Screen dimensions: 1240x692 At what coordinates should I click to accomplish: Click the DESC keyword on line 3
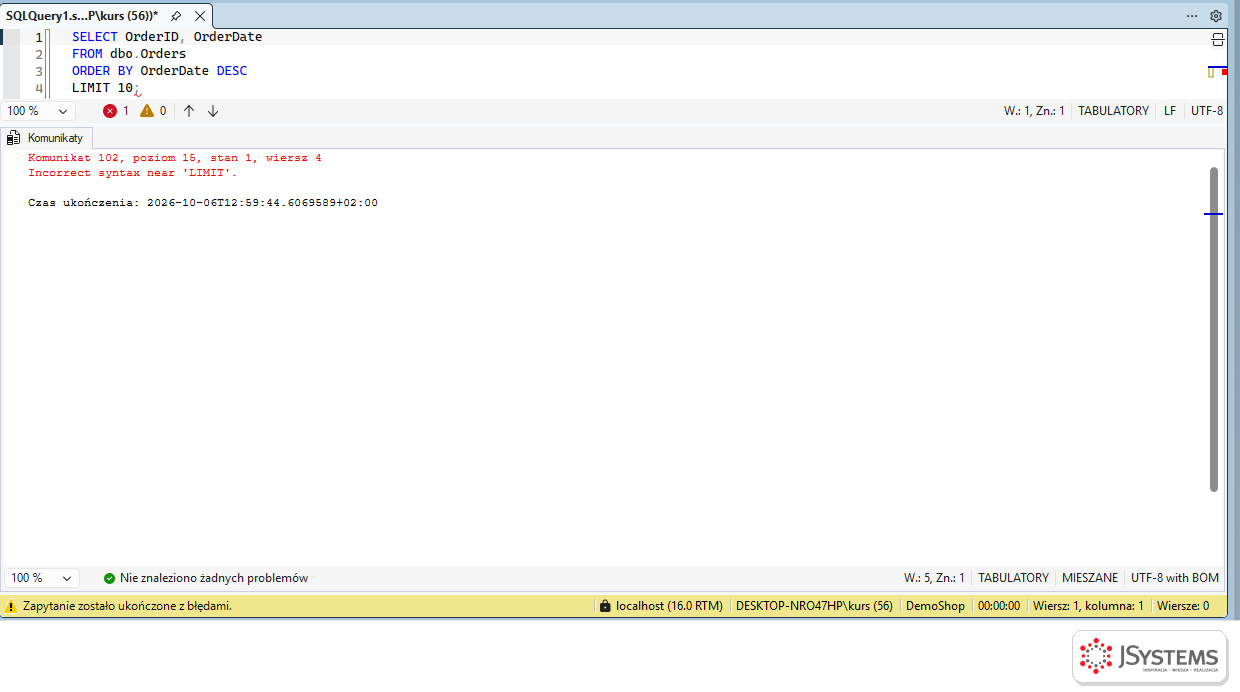pos(232,71)
